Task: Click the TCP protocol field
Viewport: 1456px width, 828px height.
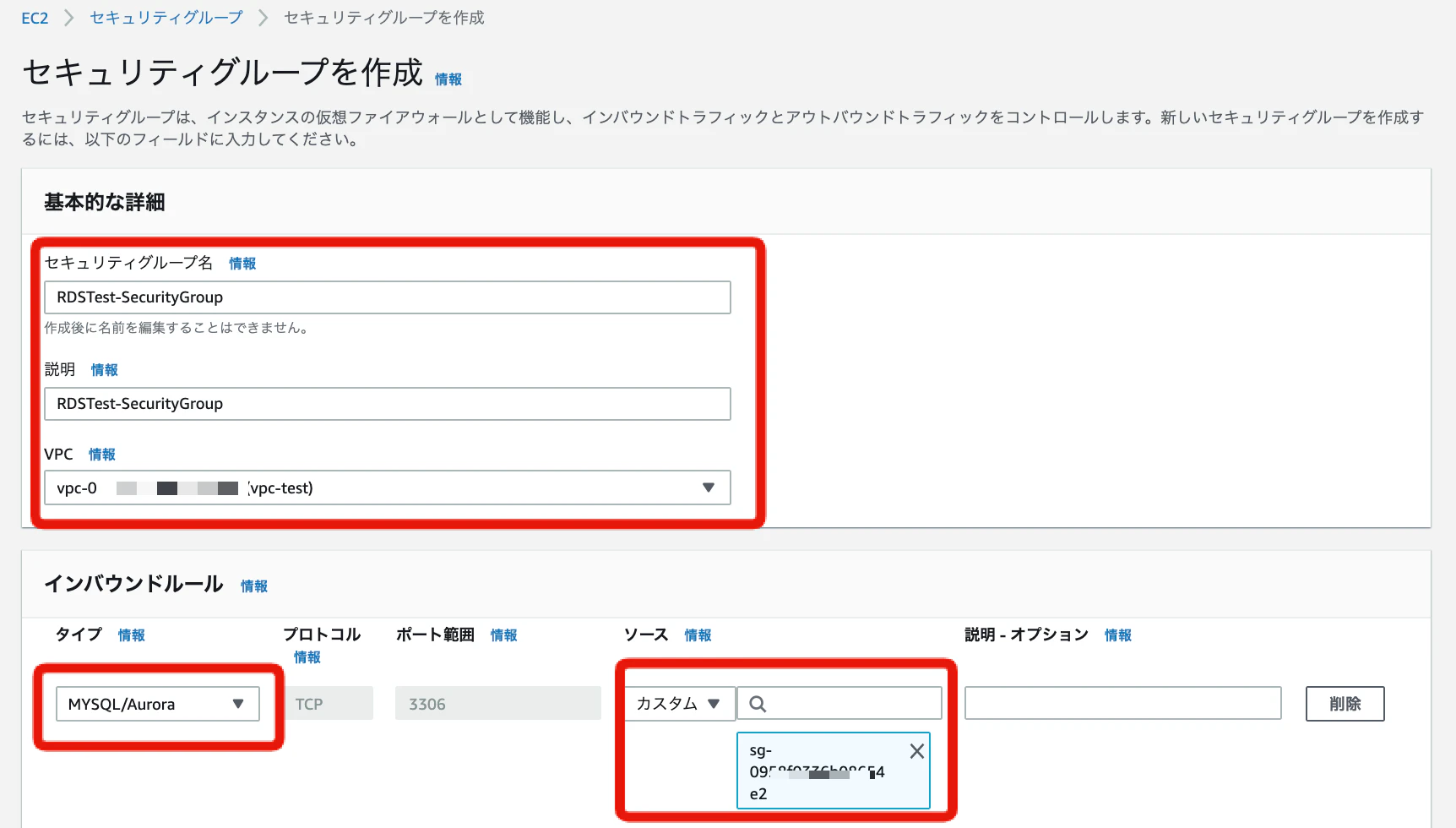Action: pos(329,704)
